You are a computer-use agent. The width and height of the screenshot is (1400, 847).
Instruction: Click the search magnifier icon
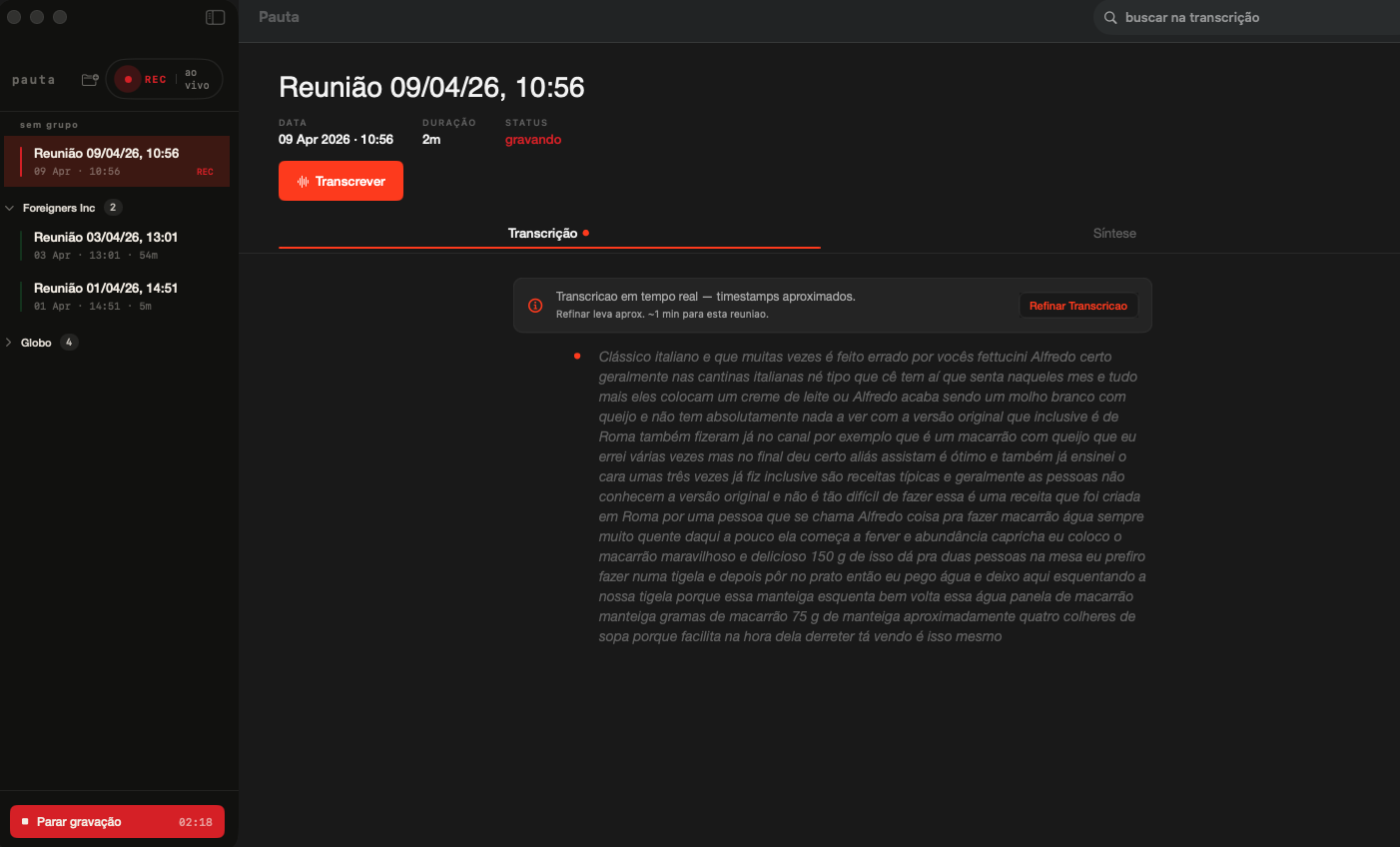[x=1110, y=18]
